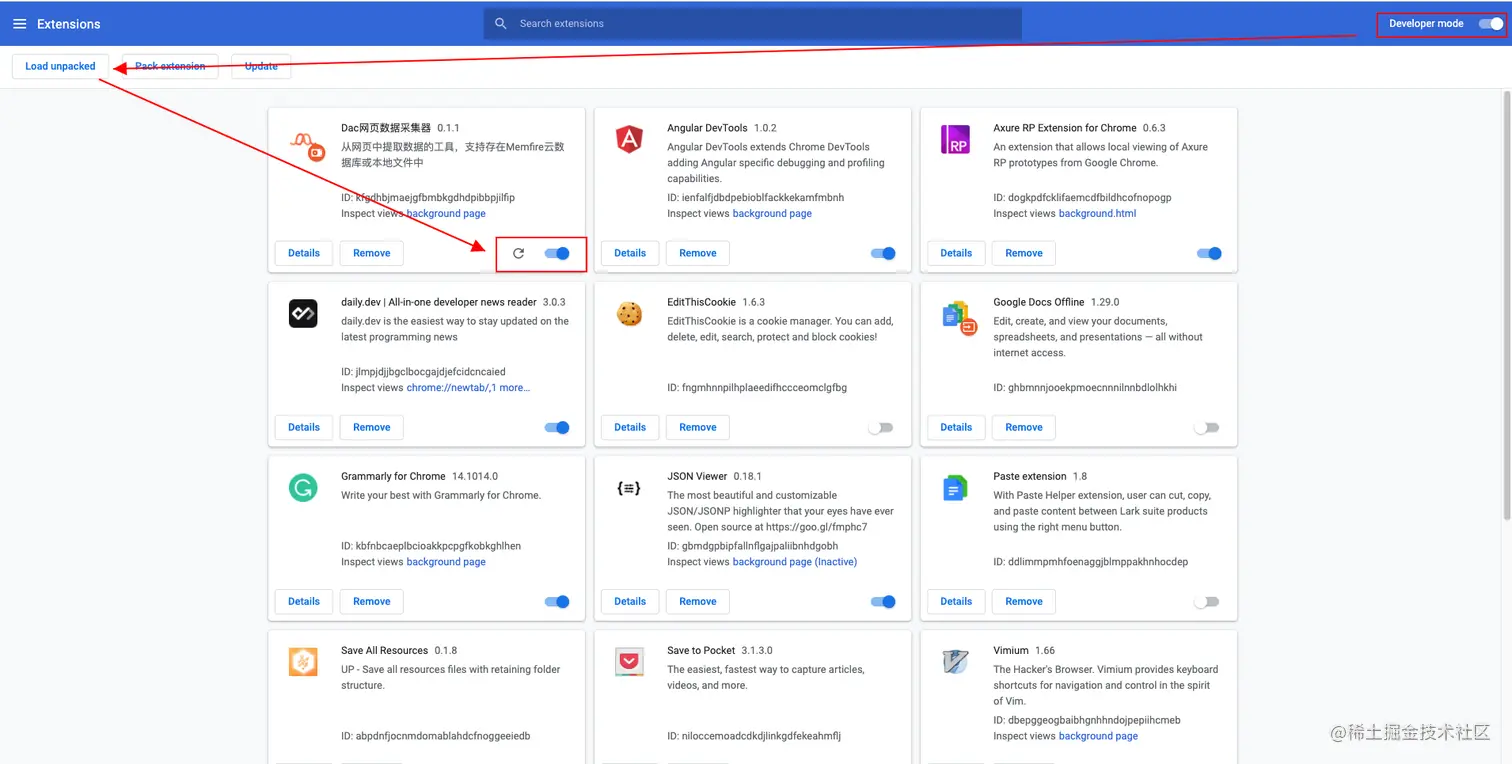The image size is (1512, 764).
Task: Turn off Axure RP Extension toggle
Action: pyautogui.click(x=1209, y=253)
